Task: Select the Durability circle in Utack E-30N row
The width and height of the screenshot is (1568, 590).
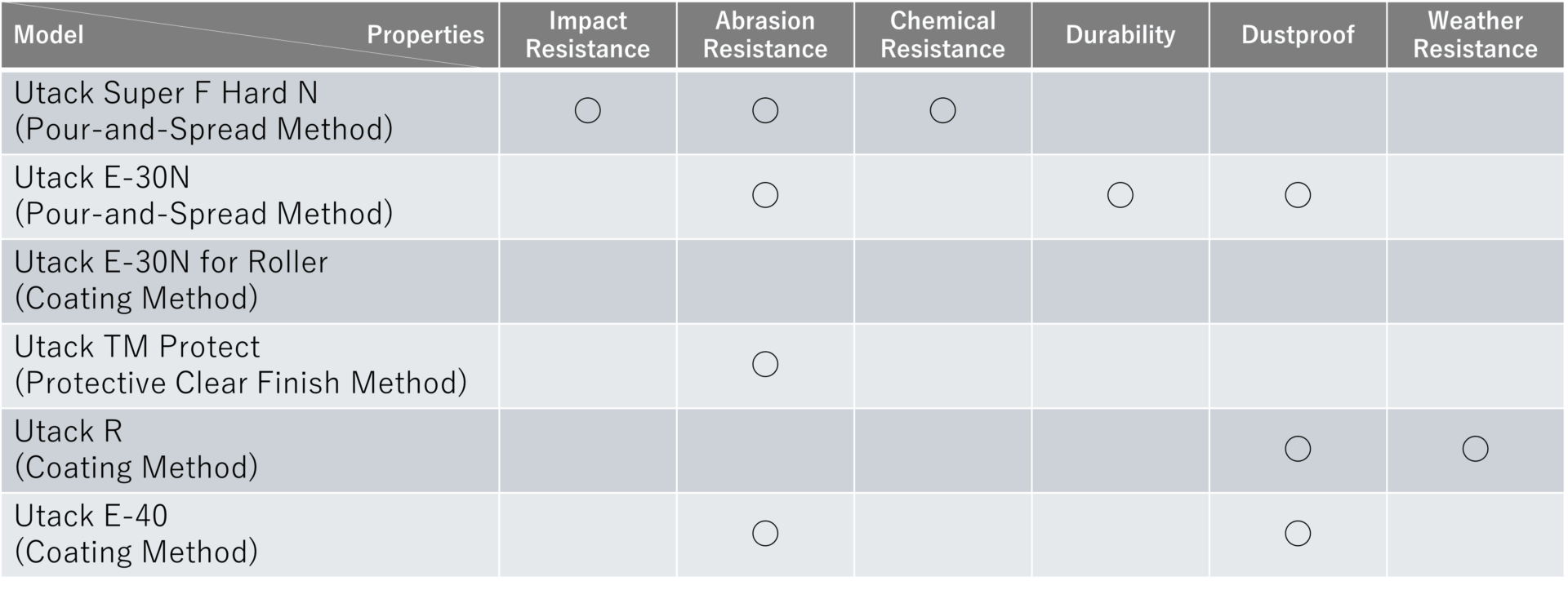Action: (1120, 195)
